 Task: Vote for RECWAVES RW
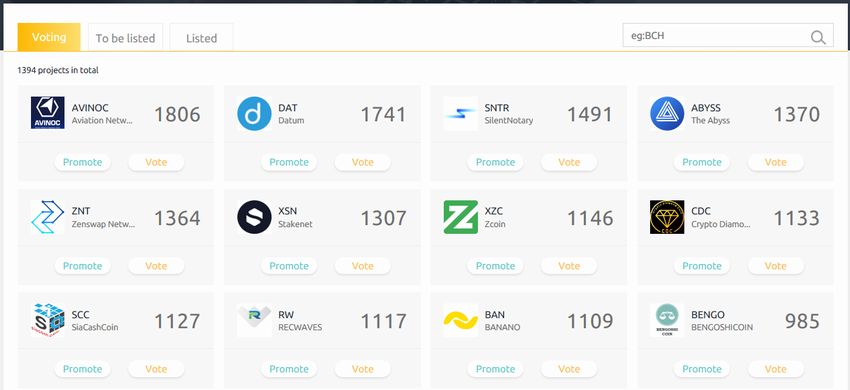(x=363, y=369)
